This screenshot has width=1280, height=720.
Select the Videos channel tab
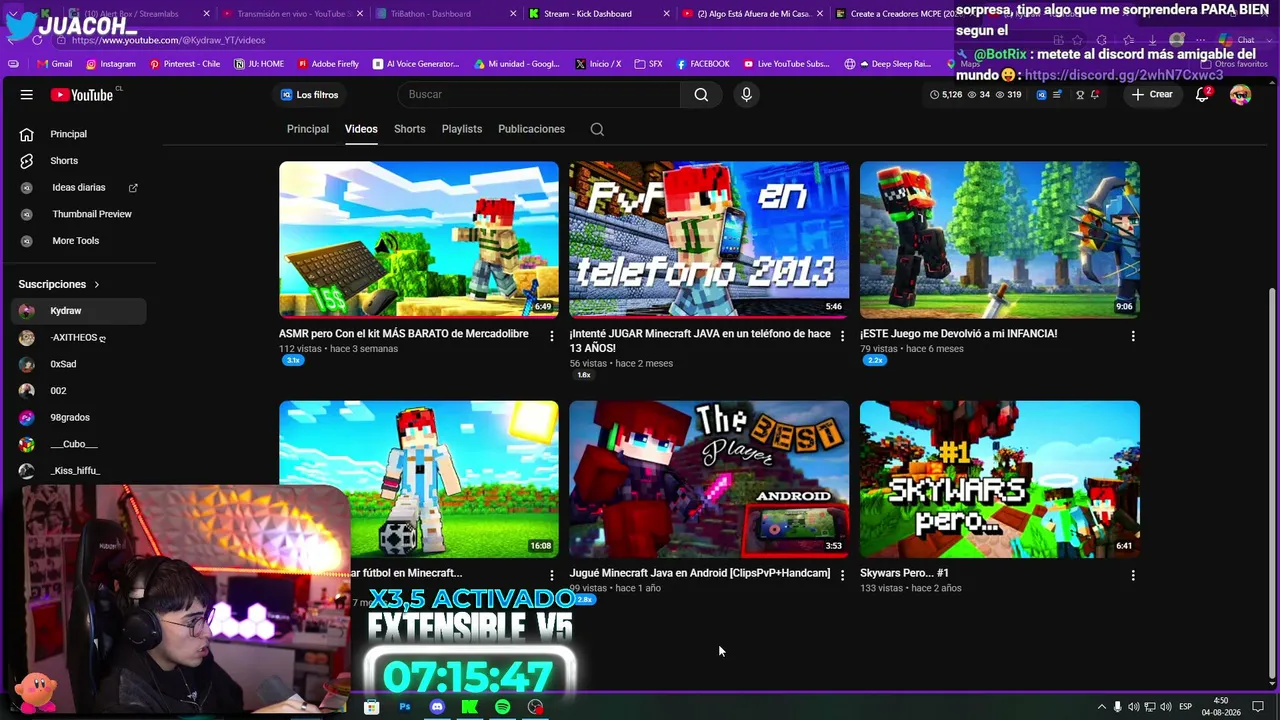pyautogui.click(x=361, y=129)
